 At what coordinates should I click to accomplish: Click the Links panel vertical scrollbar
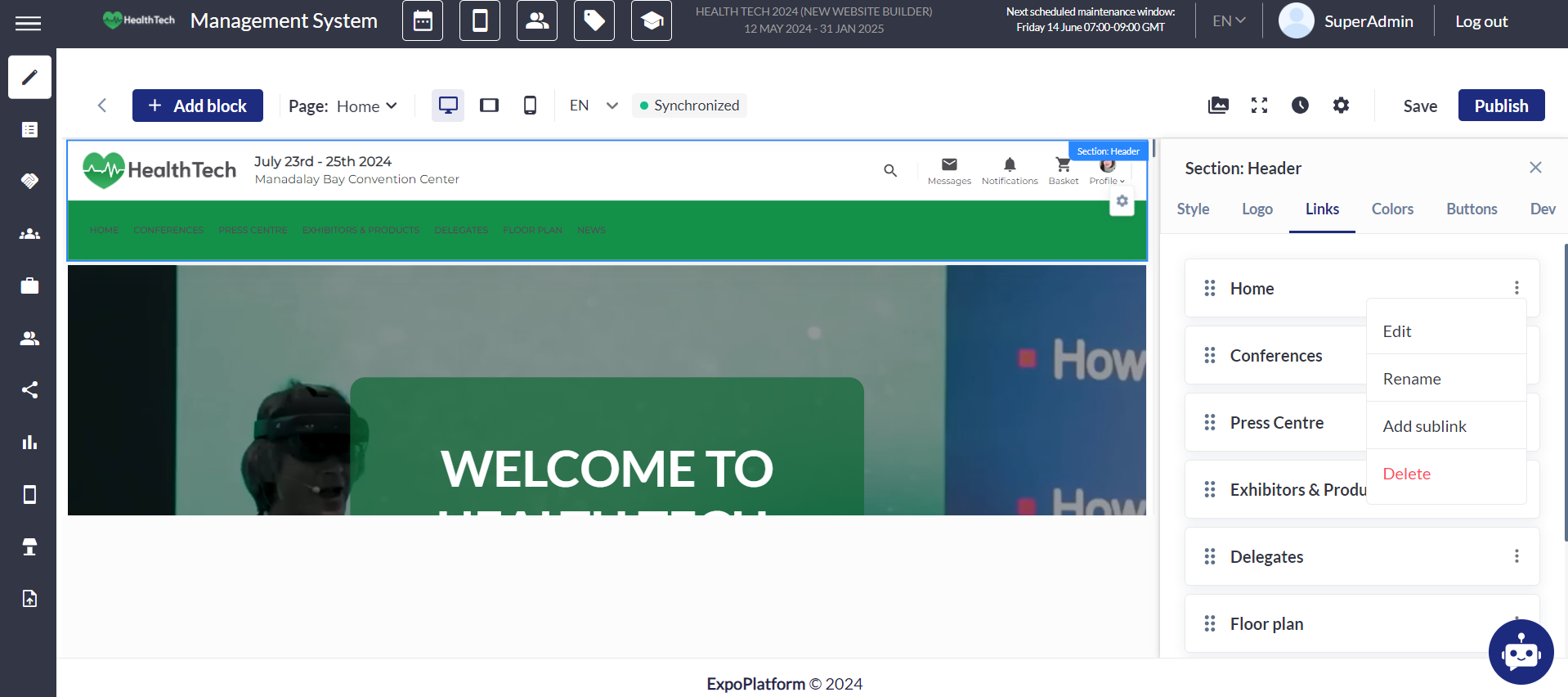(1565, 393)
